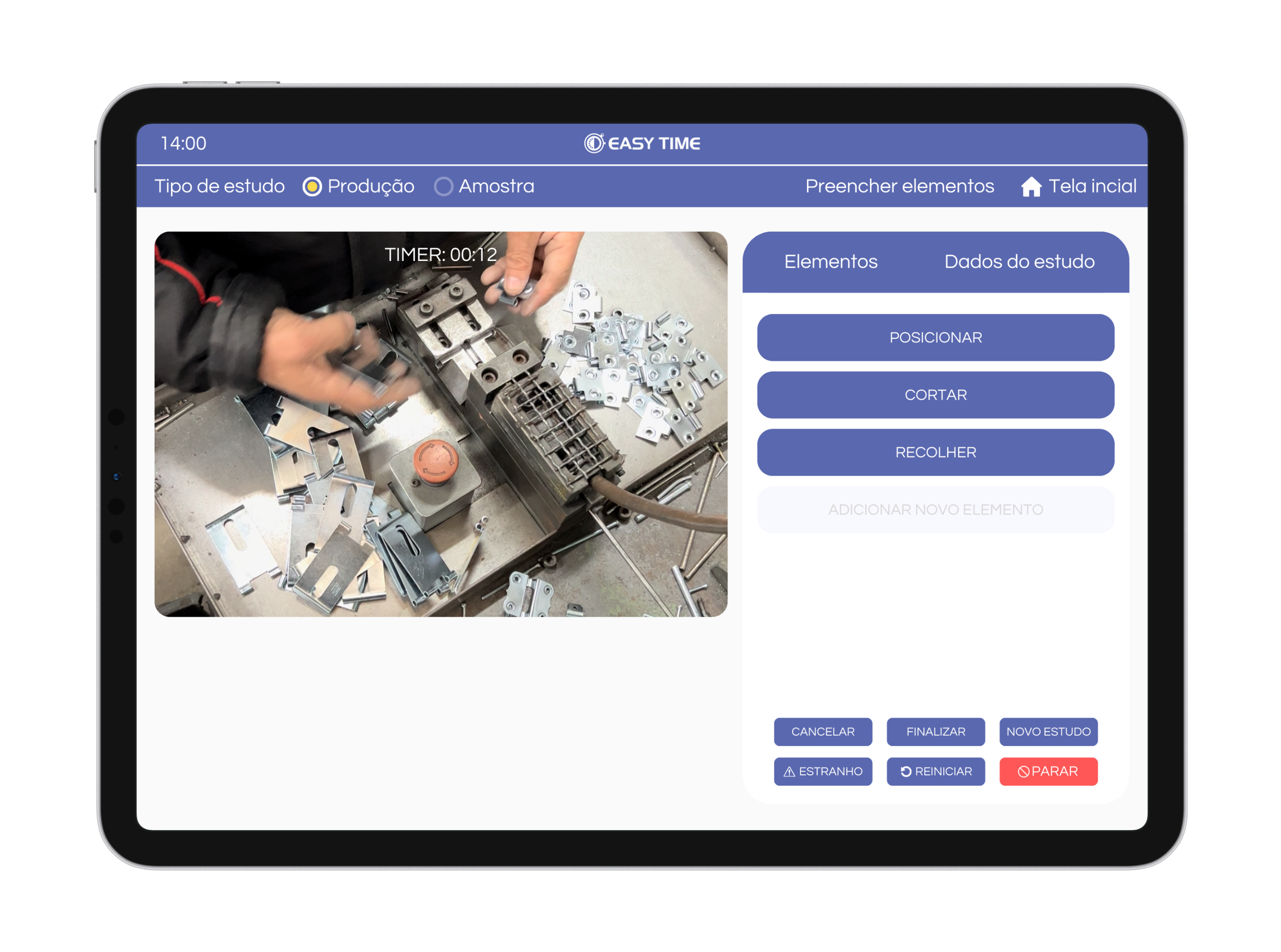Click the CANCELAR button

823,731
